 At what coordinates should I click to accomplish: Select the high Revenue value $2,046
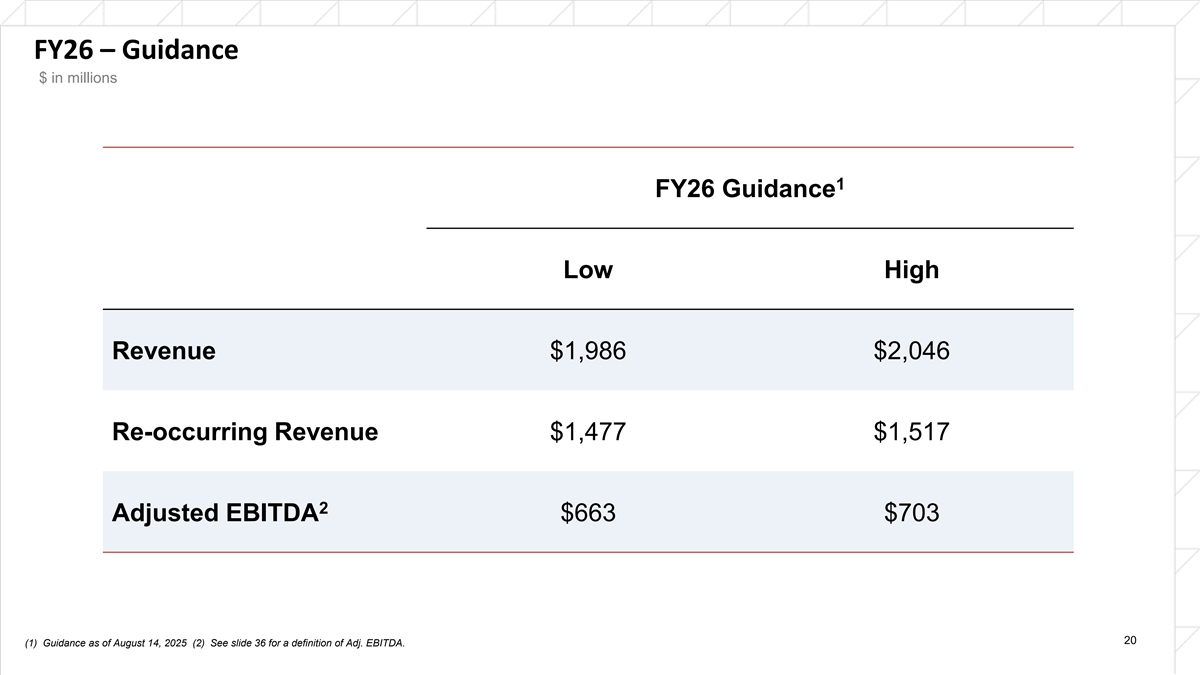[911, 351]
